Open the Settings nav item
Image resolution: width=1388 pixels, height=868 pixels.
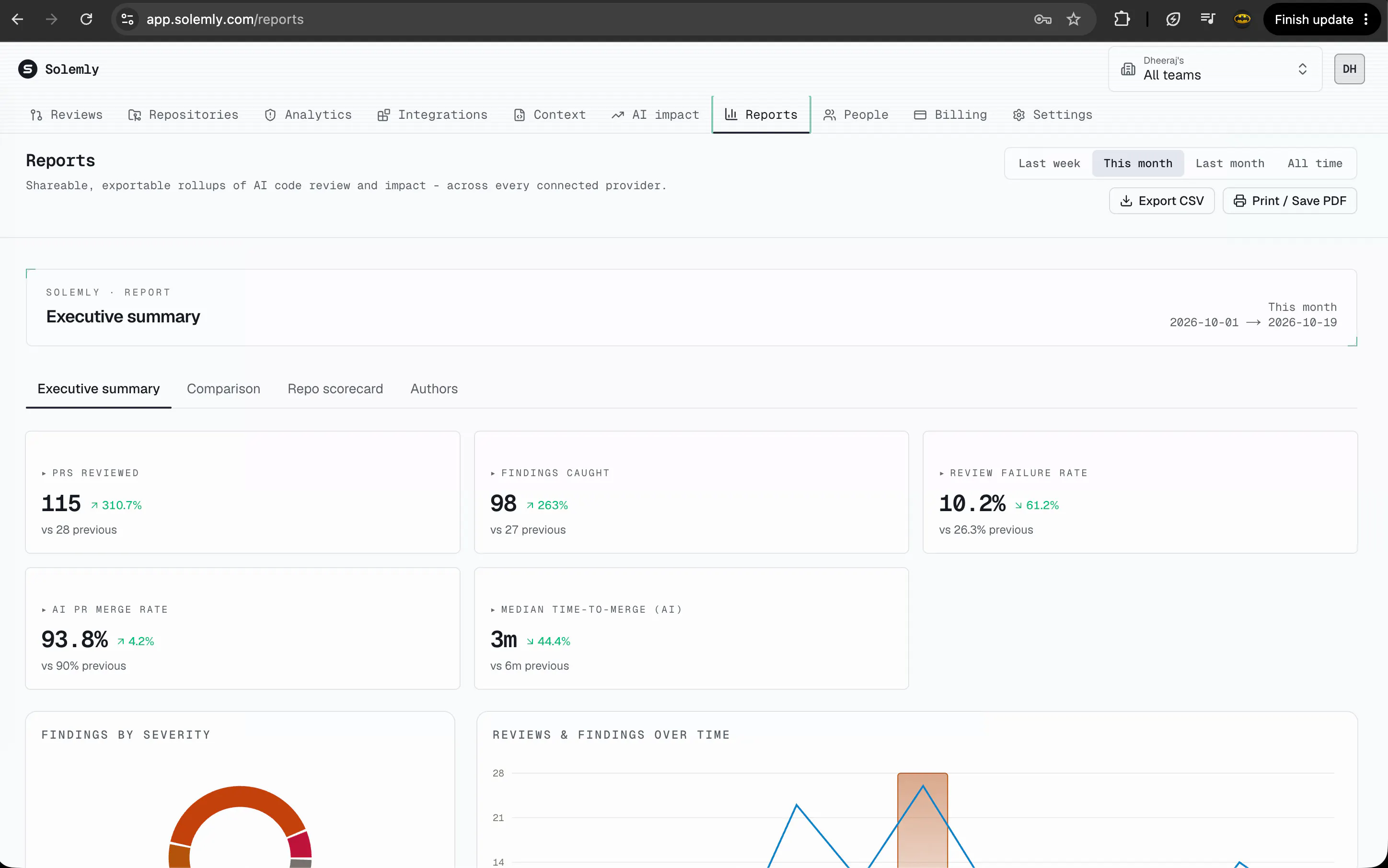click(x=1053, y=115)
